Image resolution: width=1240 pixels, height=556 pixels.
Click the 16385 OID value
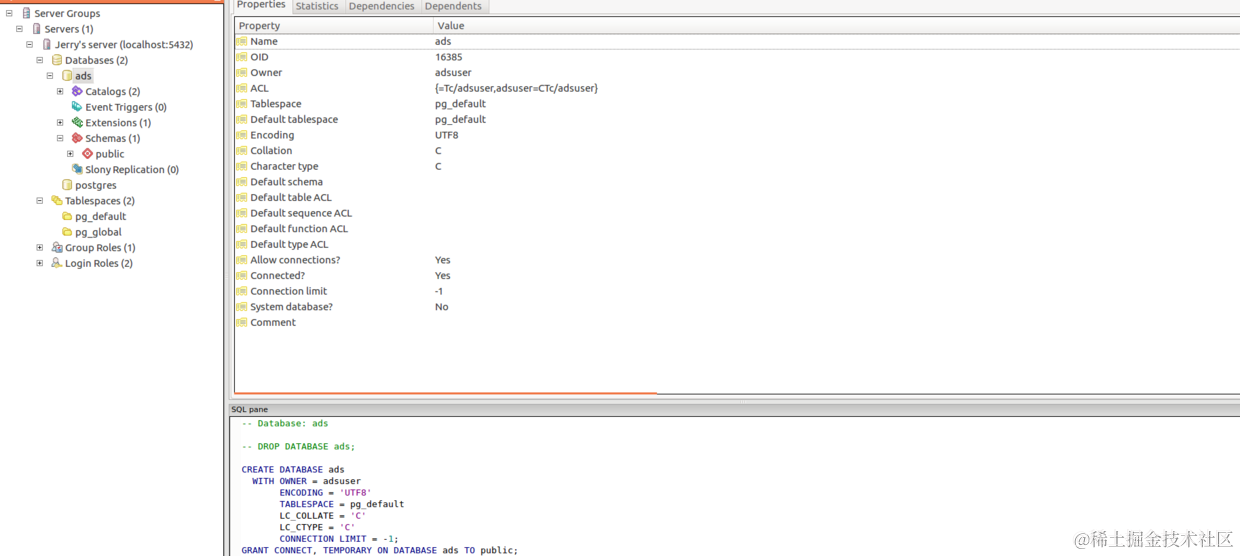pyautogui.click(x=449, y=57)
